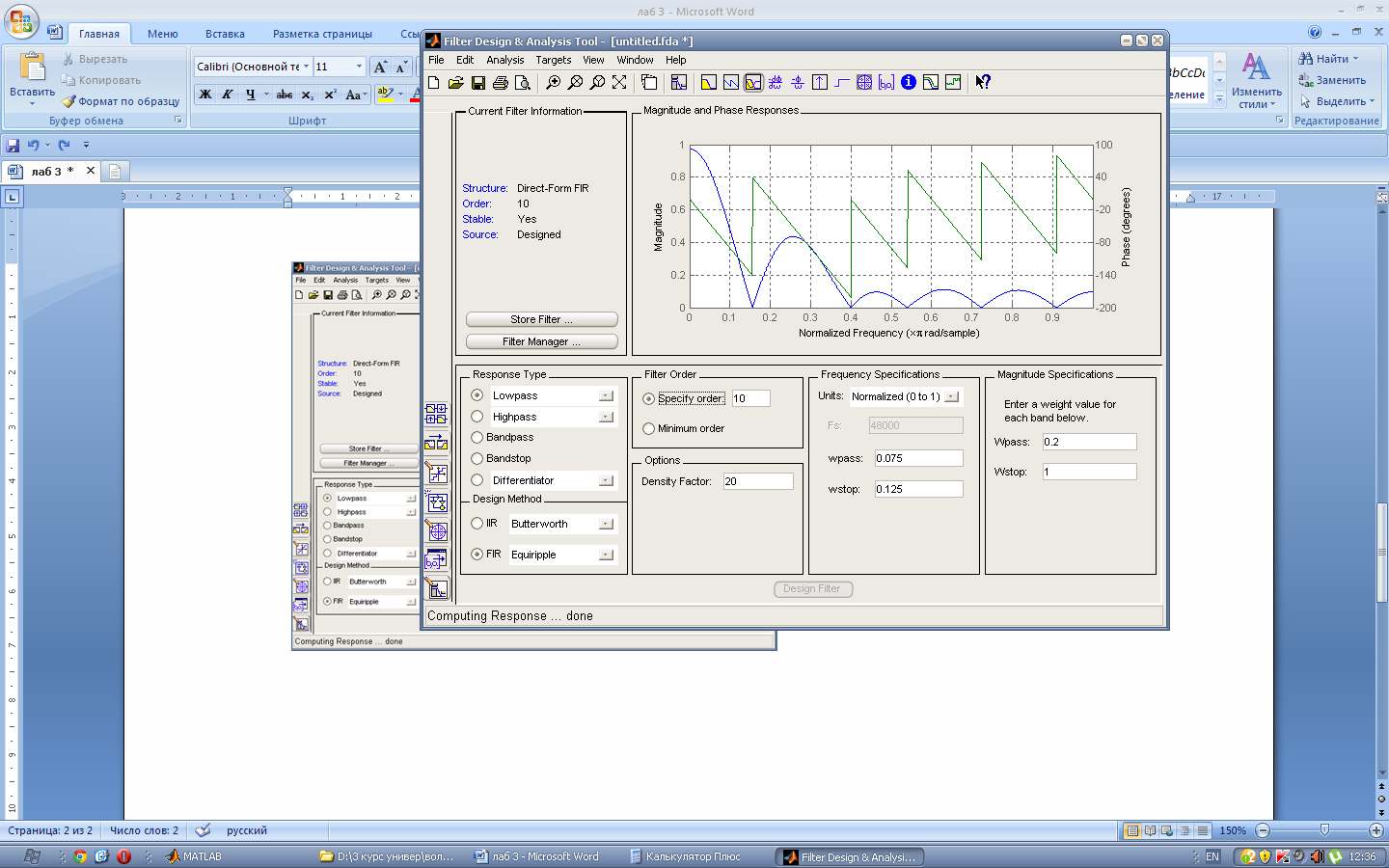Viewport: 1389px width, 868px height.
Task: Select Differentiator response type radio
Action: pos(477,480)
